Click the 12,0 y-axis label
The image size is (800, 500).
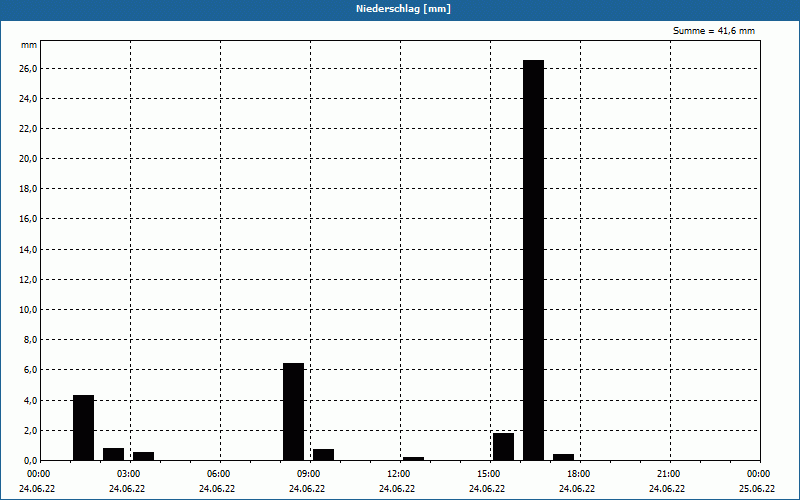pos(28,280)
